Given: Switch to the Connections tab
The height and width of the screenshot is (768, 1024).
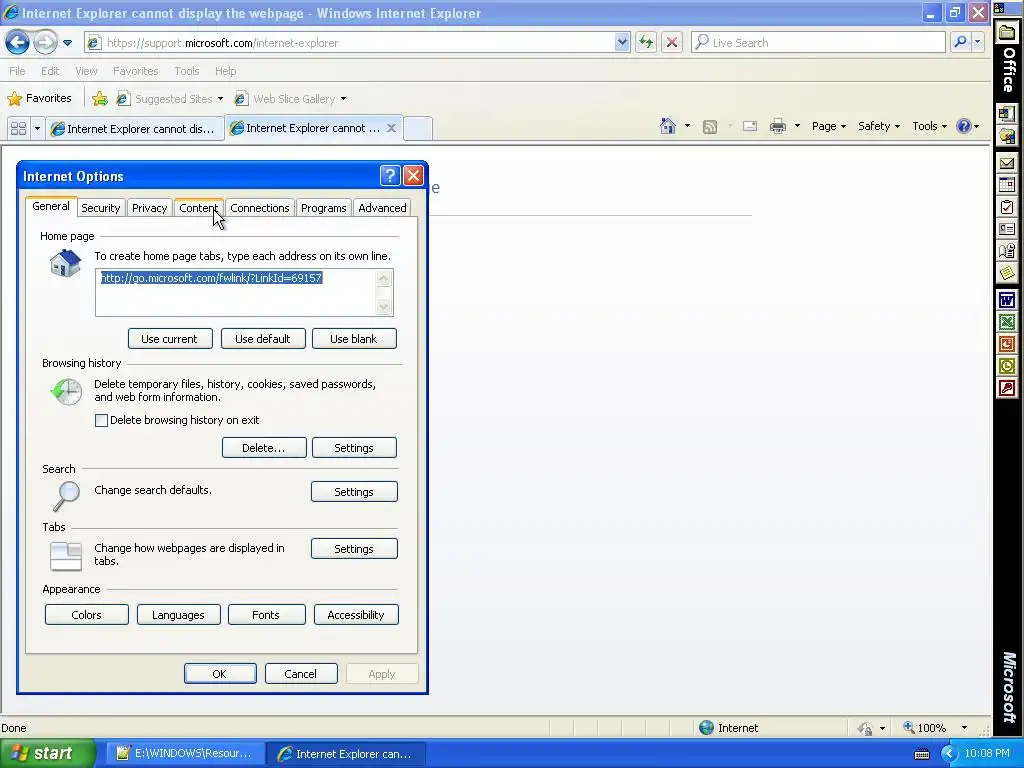Looking at the screenshot, I should pos(259,208).
